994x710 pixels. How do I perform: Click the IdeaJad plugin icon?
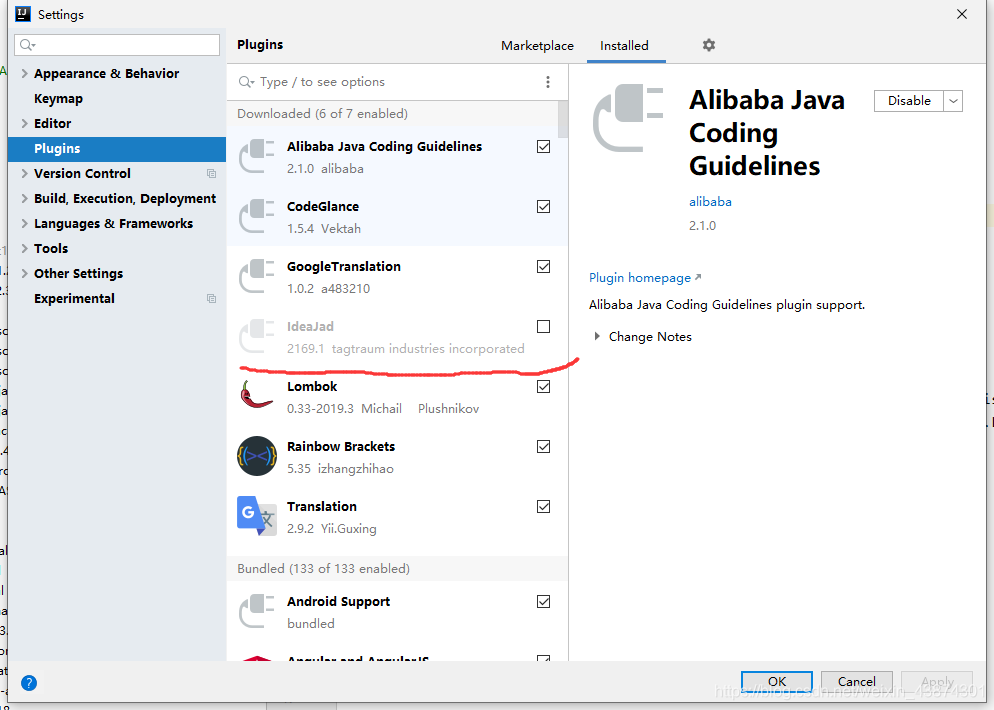pos(257,337)
